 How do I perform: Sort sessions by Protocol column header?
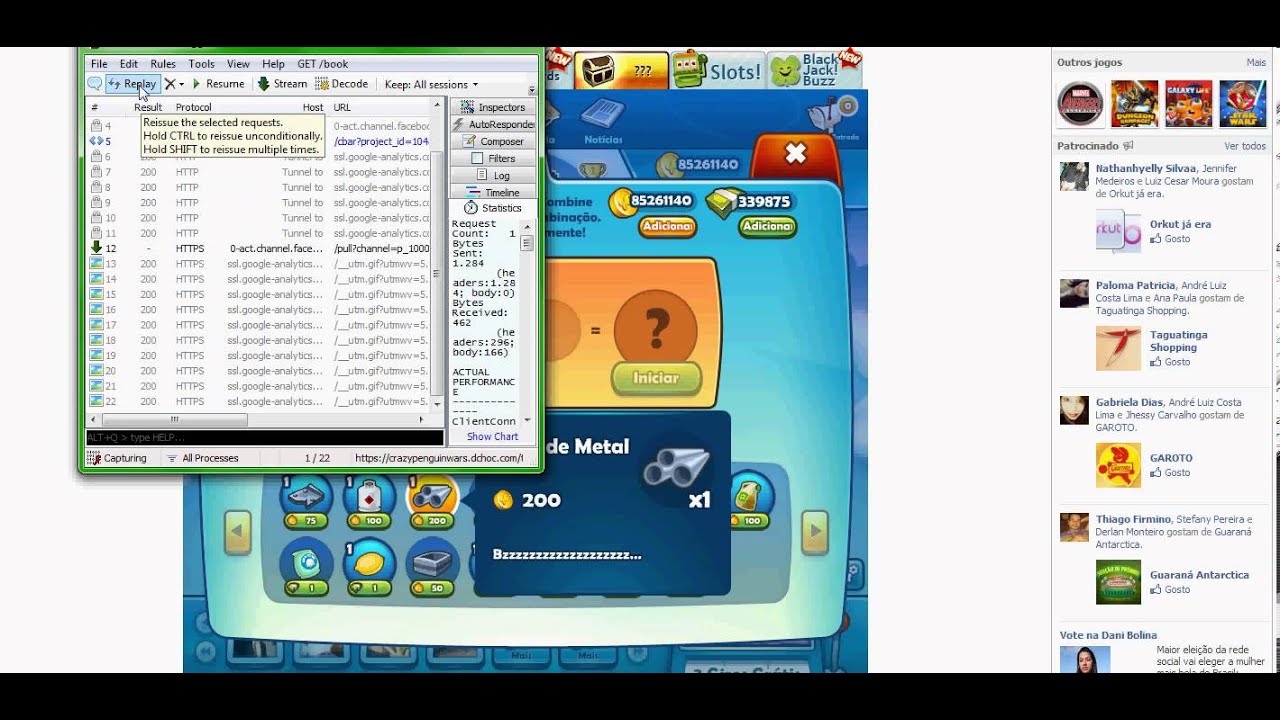(x=193, y=107)
